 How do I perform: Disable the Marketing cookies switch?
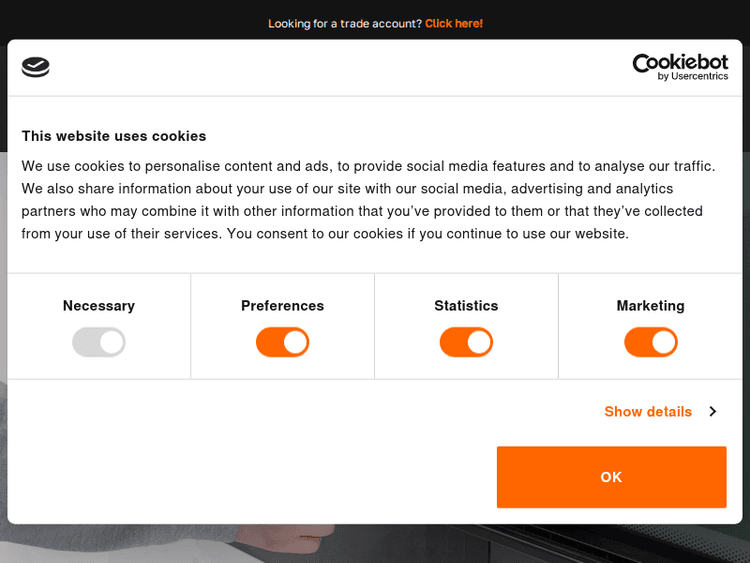point(651,343)
